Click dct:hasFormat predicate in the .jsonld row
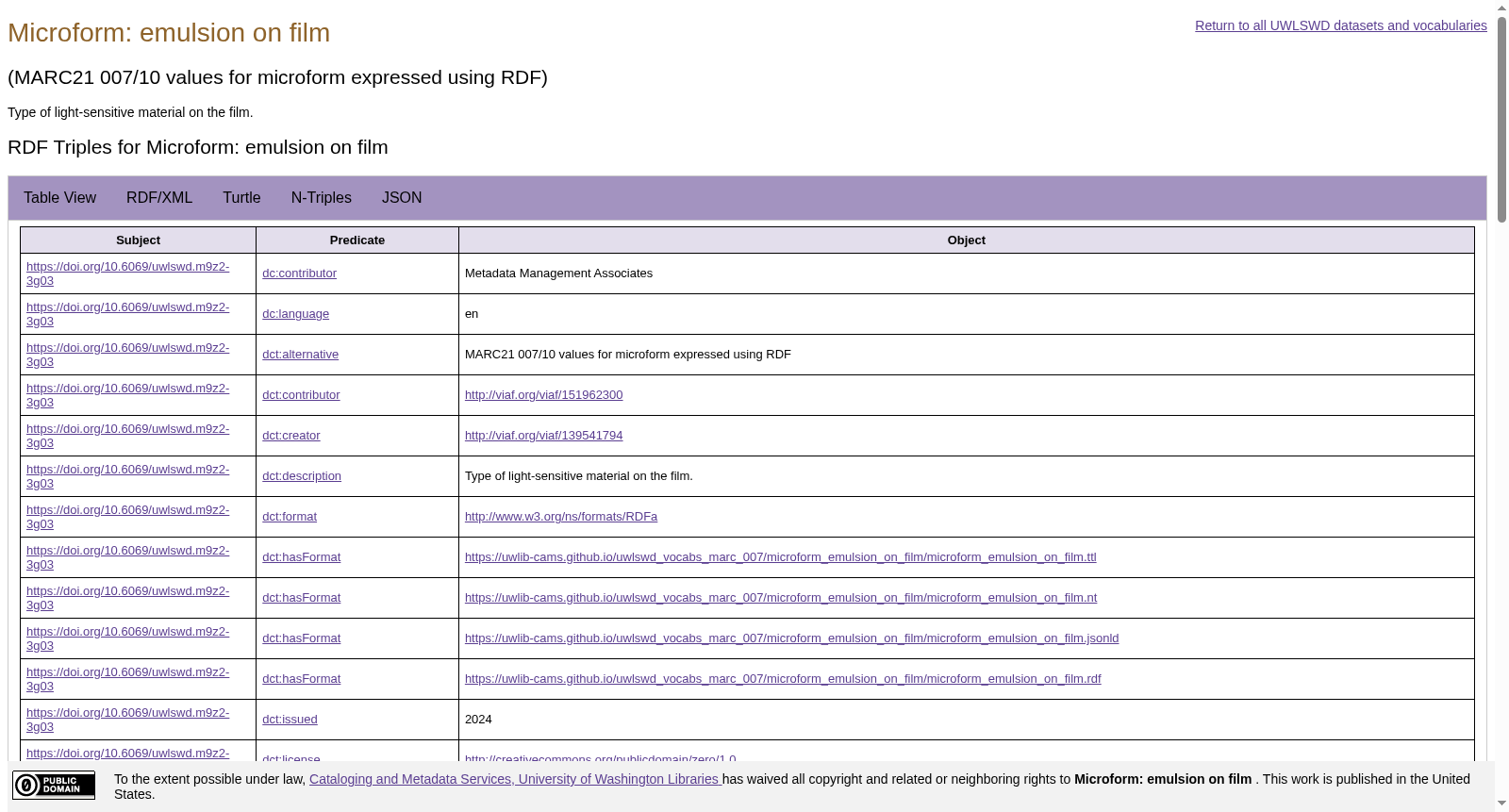 point(301,638)
